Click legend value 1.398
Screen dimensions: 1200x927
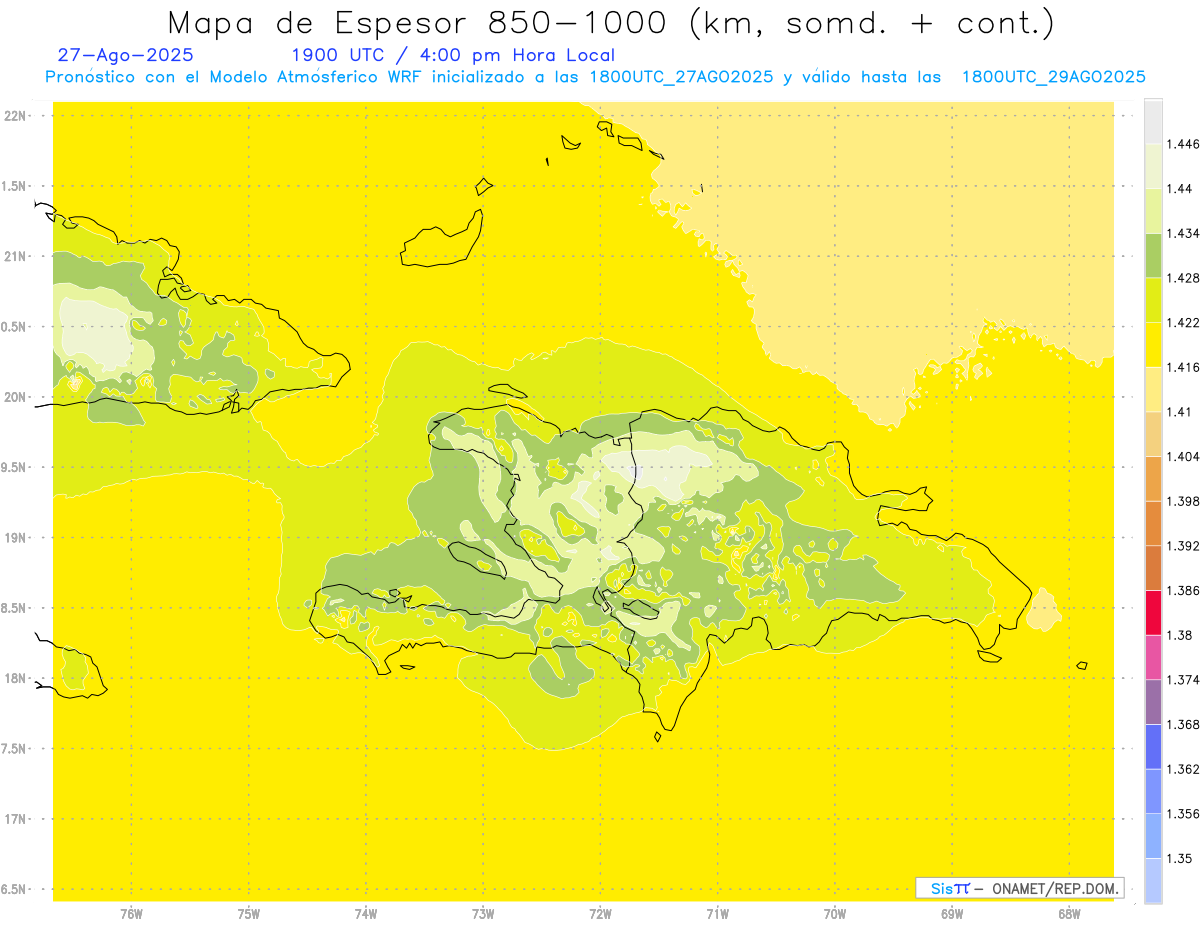[x=1184, y=501]
